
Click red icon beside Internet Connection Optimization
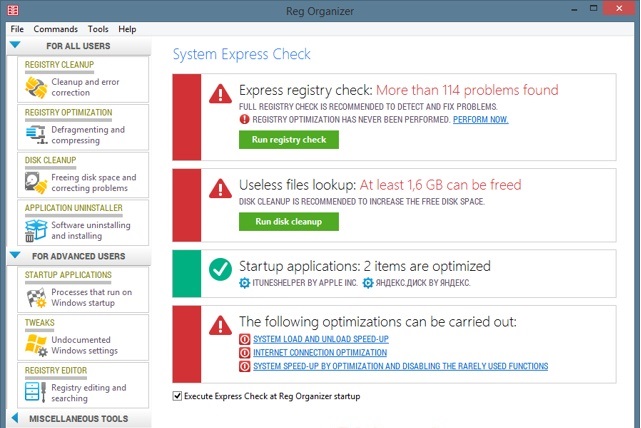click(x=244, y=352)
